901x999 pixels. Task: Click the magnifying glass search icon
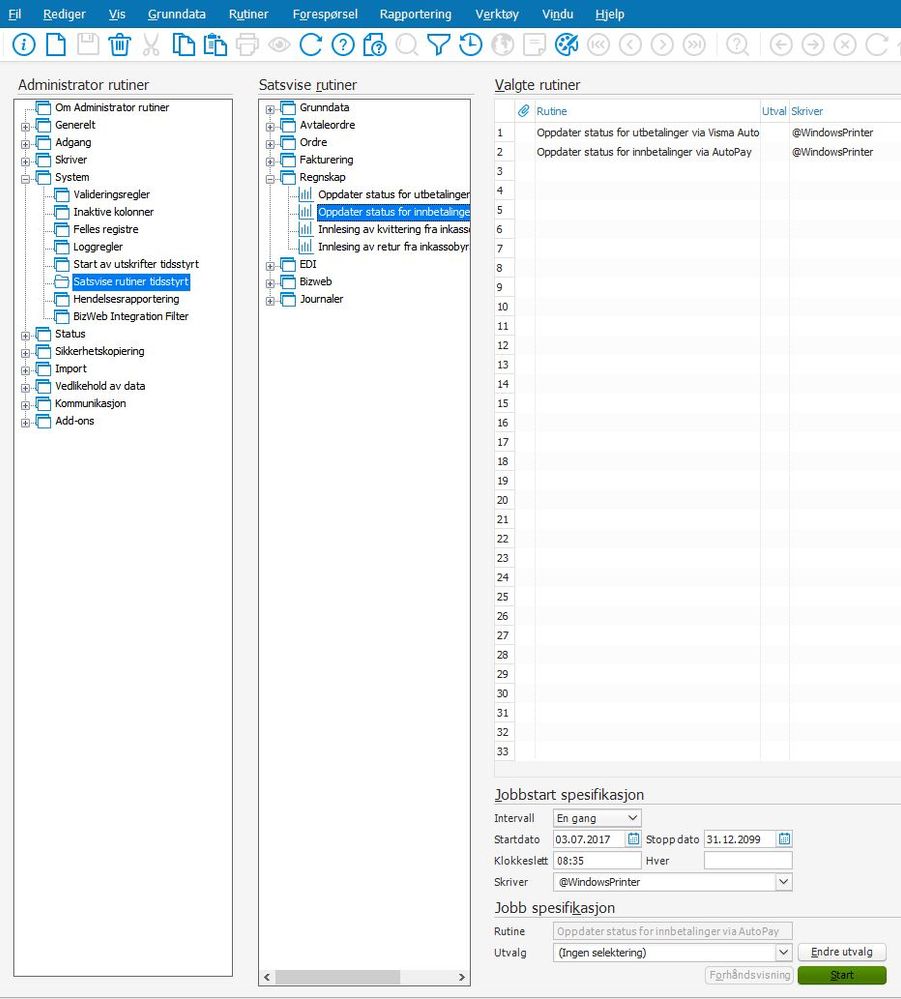click(x=407, y=45)
